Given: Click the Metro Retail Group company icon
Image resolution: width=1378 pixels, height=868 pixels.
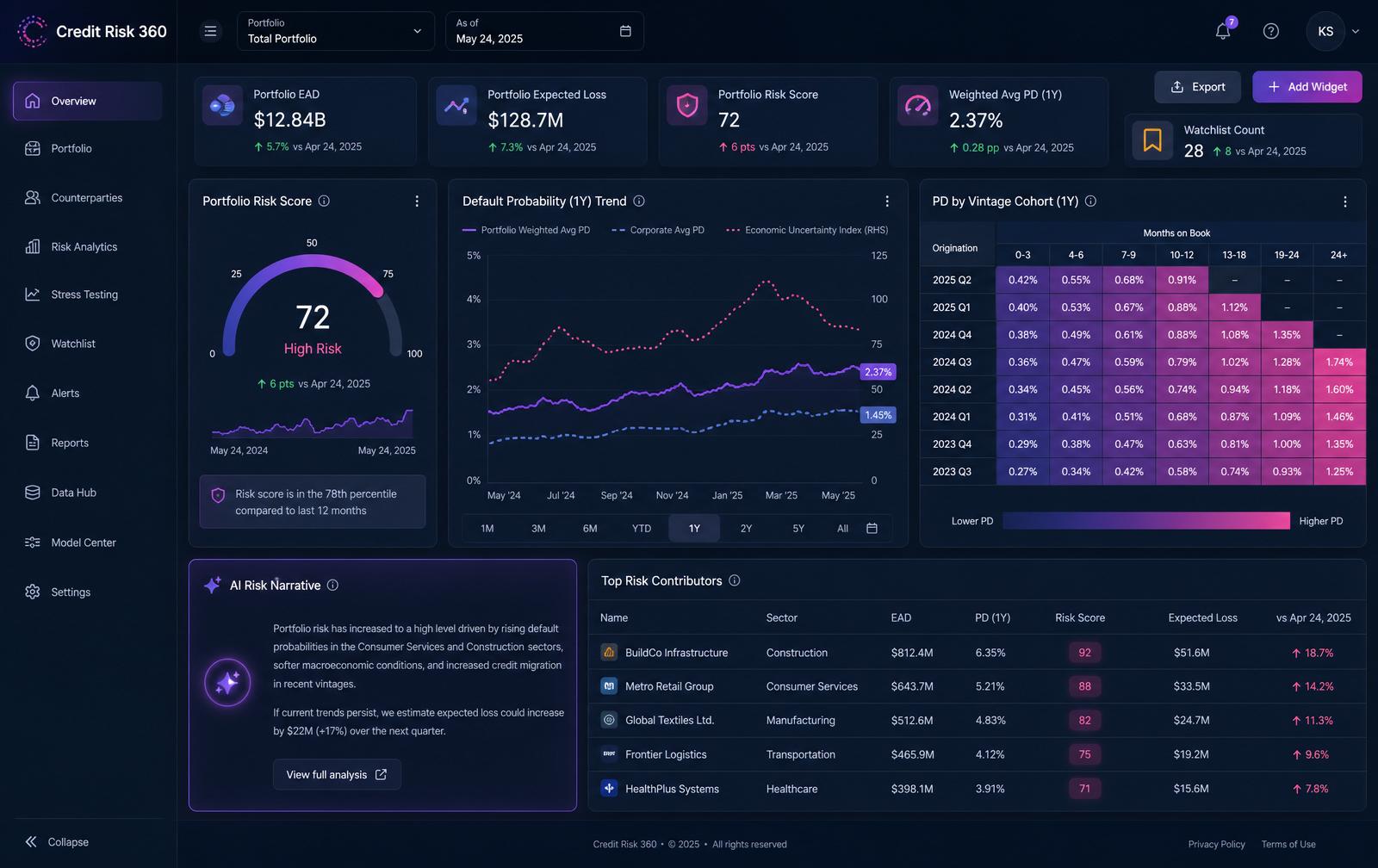Looking at the screenshot, I should (x=609, y=685).
